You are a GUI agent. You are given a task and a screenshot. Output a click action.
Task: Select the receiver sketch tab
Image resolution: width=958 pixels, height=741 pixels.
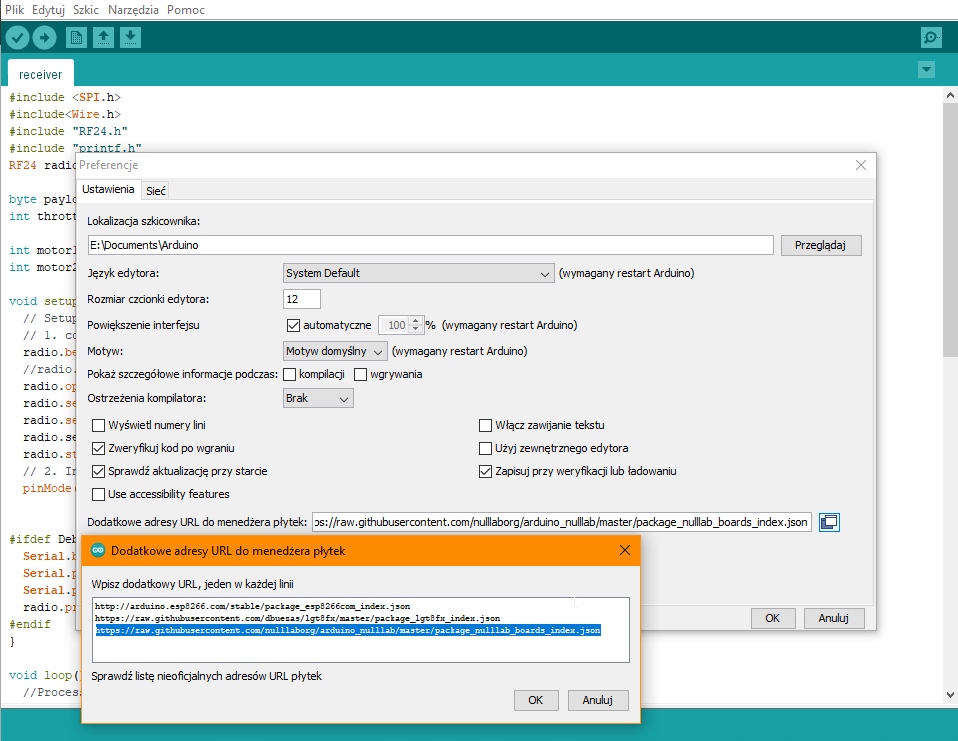40,74
